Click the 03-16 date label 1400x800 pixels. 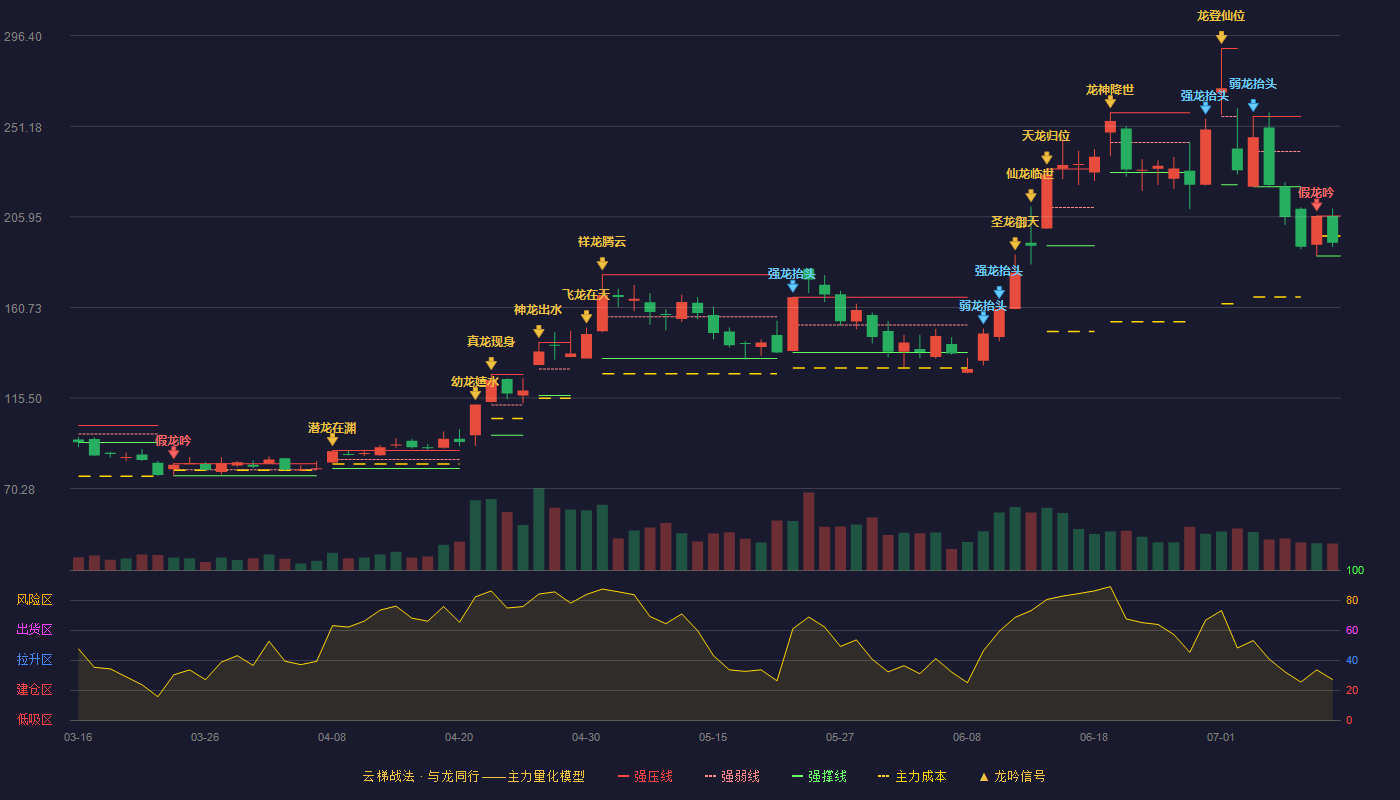click(78, 737)
